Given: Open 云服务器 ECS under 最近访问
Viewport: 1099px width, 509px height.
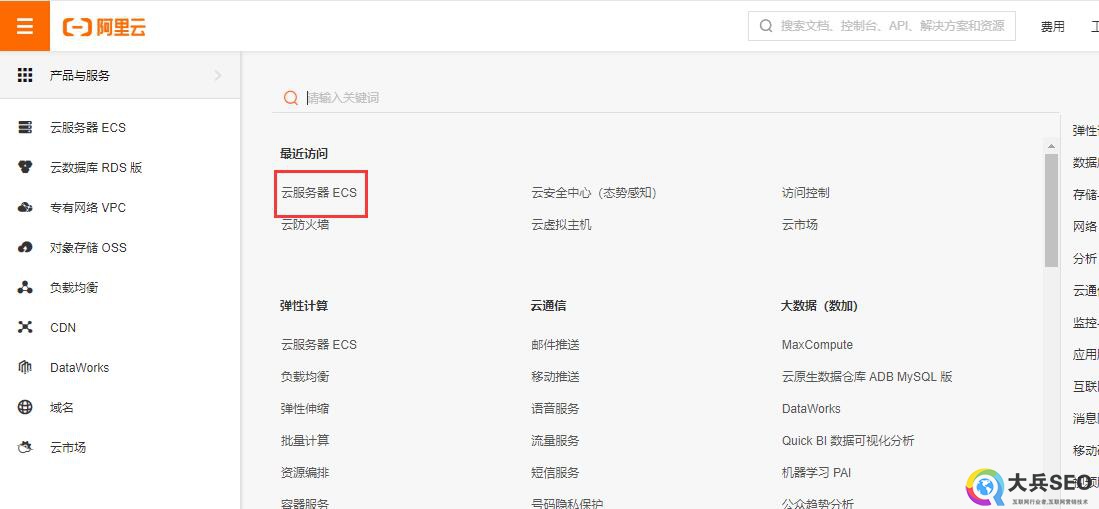Looking at the screenshot, I should pos(319,192).
